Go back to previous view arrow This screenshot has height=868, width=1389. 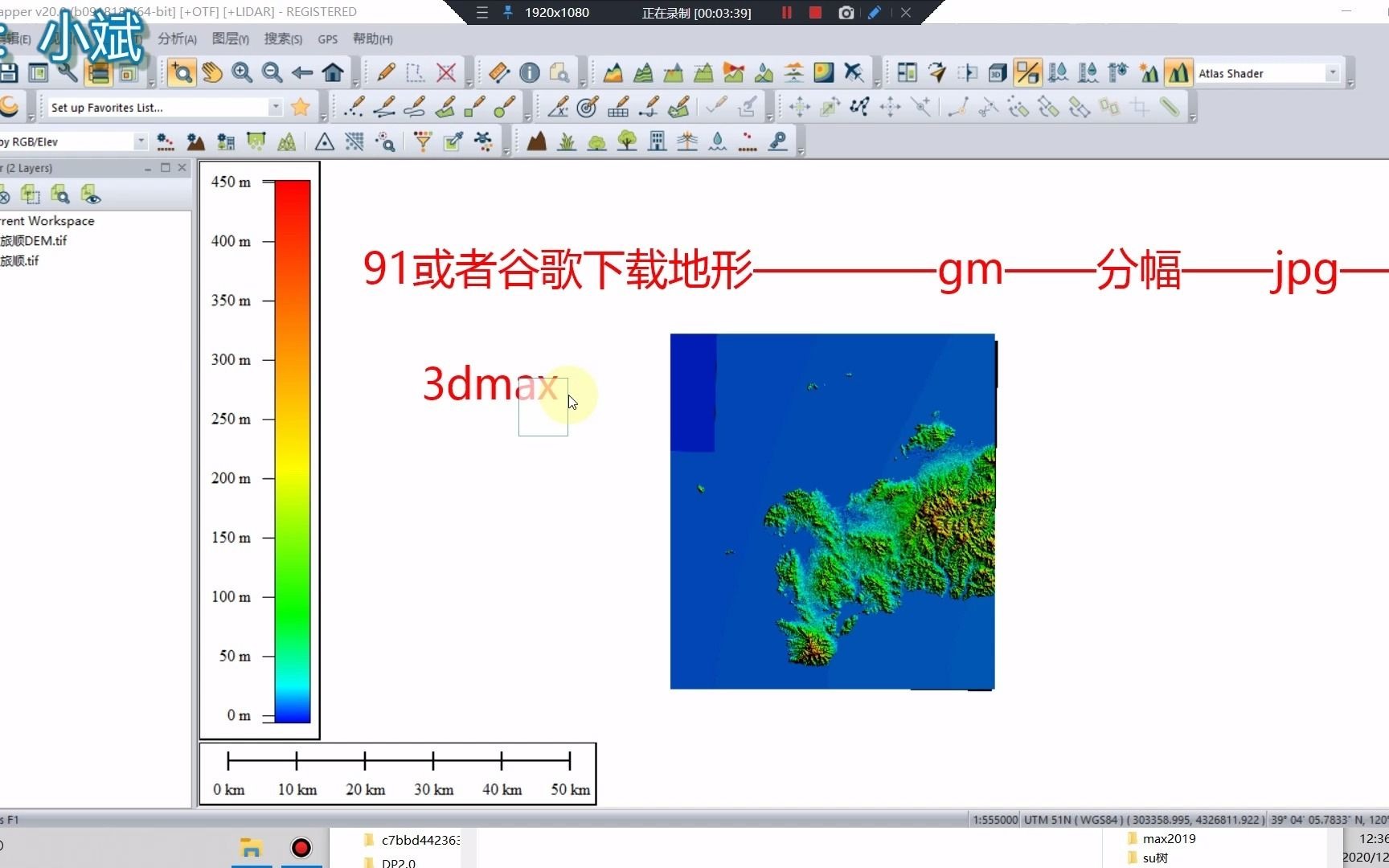coord(302,73)
